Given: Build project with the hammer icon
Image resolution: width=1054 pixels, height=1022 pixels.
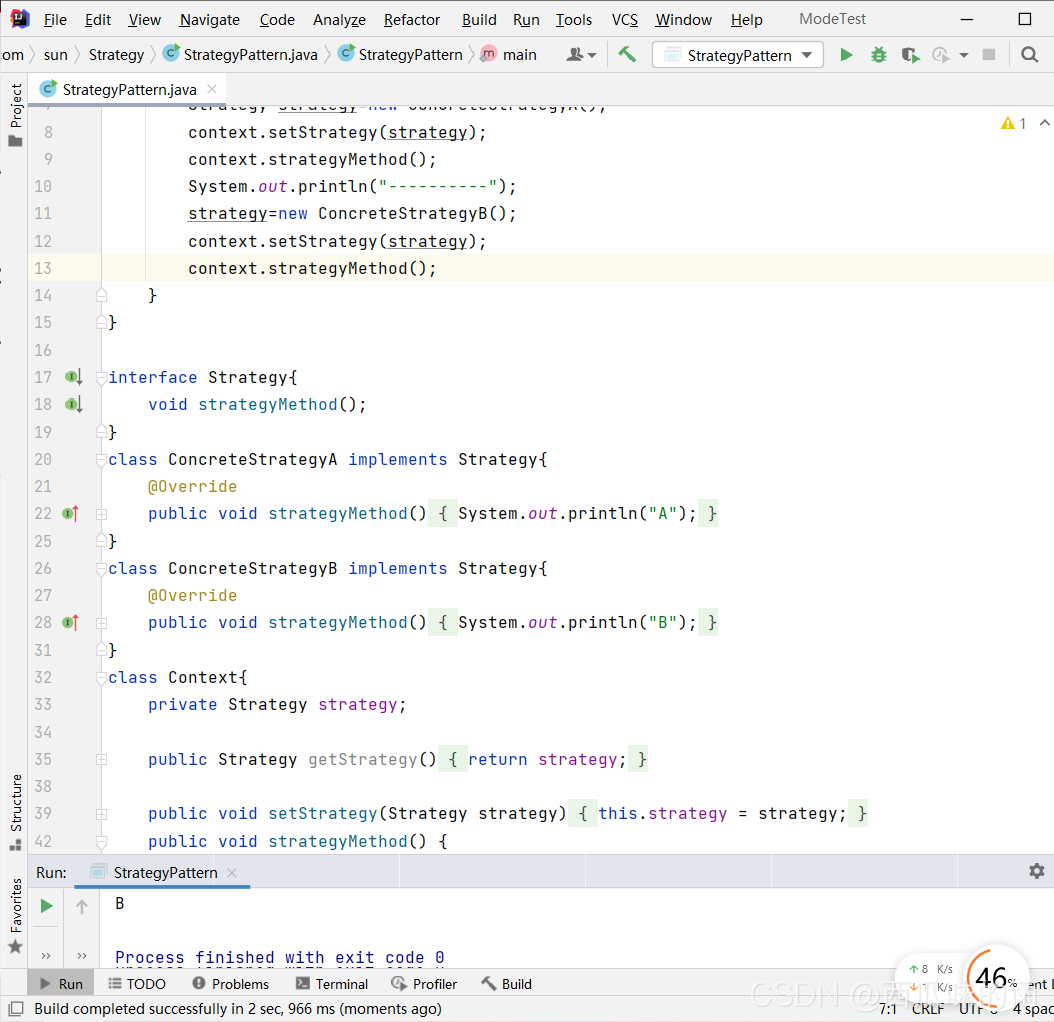Looking at the screenshot, I should (x=627, y=54).
